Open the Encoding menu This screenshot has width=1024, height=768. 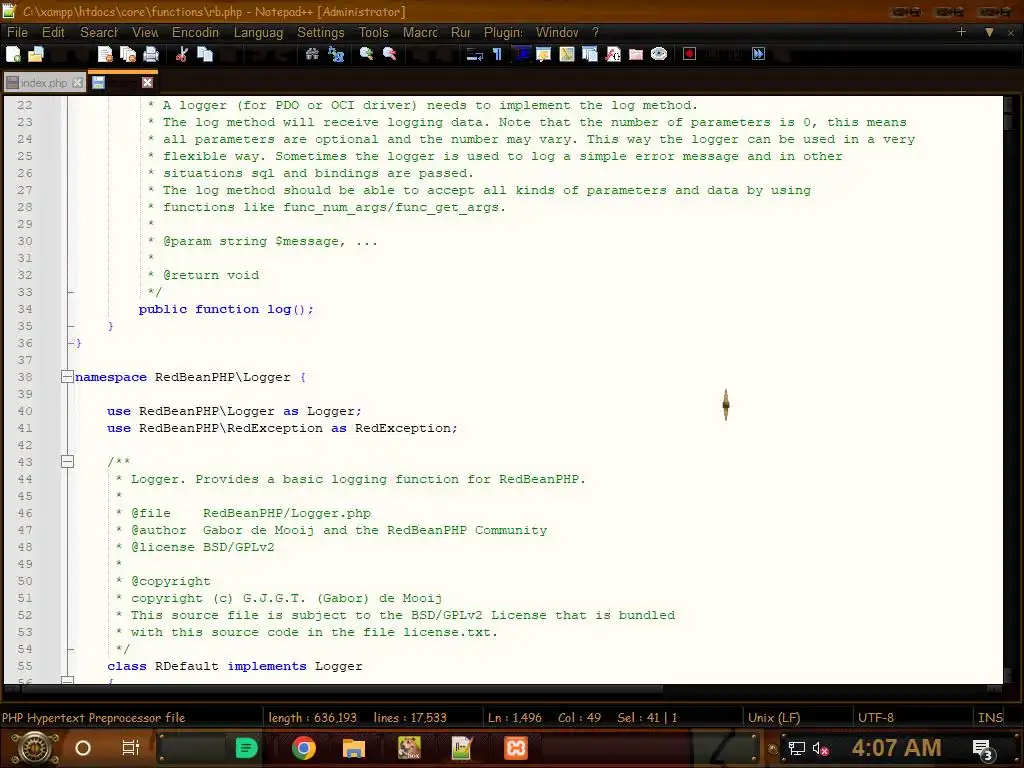[195, 32]
